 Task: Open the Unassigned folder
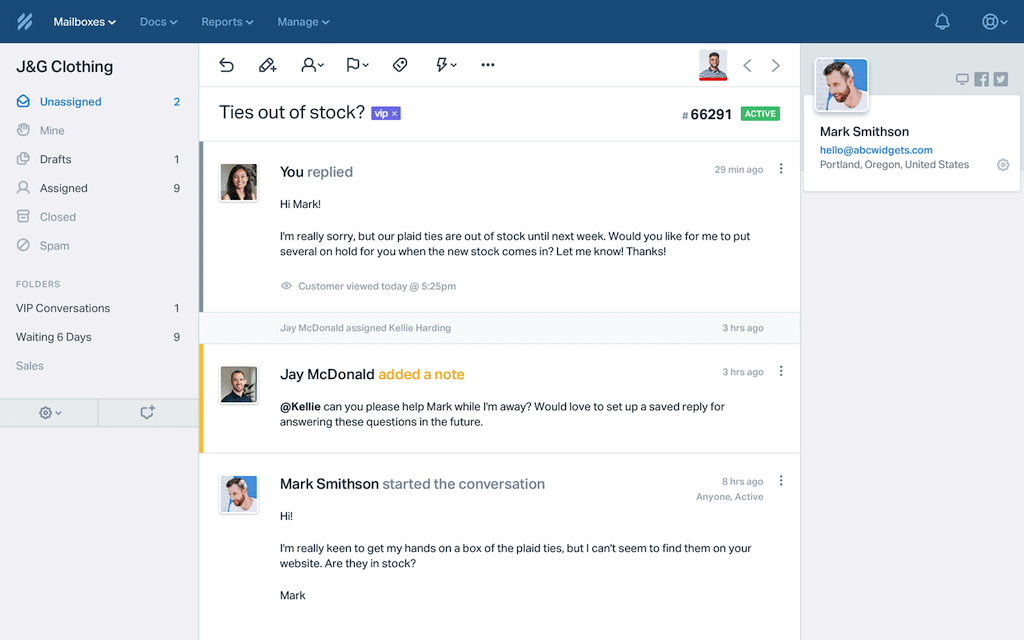point(70,102)
